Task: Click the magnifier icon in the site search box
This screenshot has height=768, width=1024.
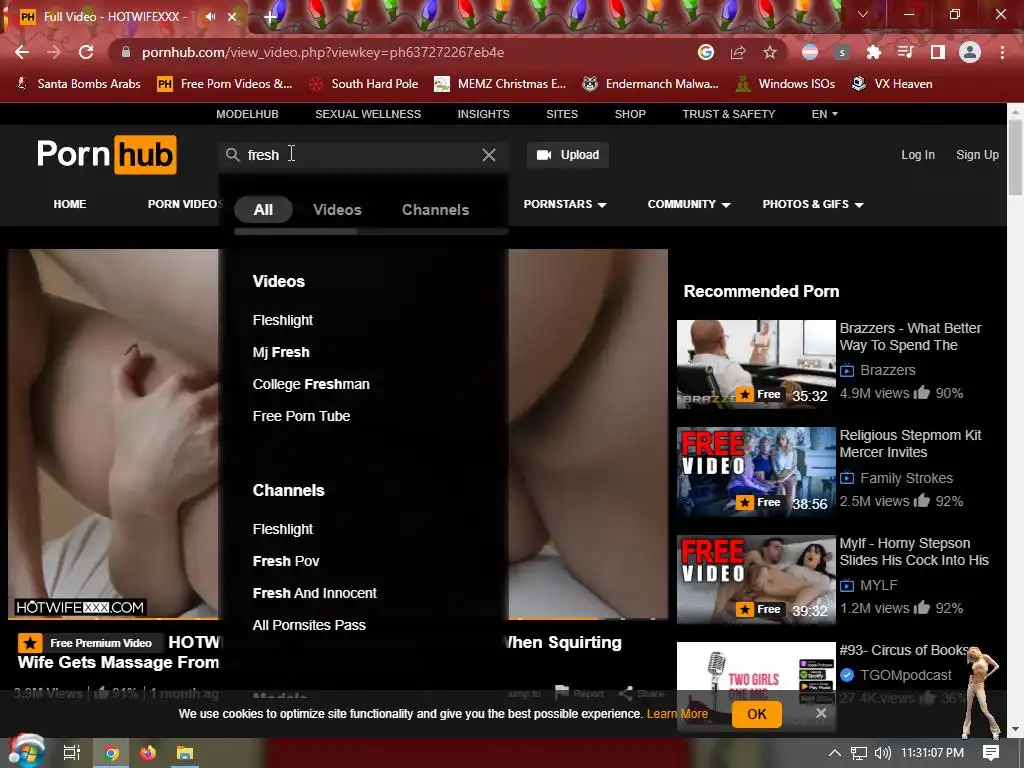Action: [232, 155]
